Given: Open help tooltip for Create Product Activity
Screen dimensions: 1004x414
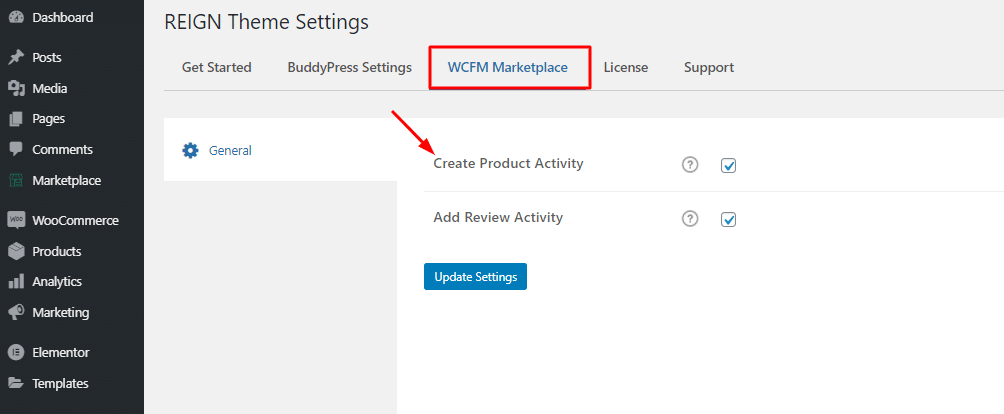Looking at the screenshot, I should pyautogui.click(x=690, y=165).
